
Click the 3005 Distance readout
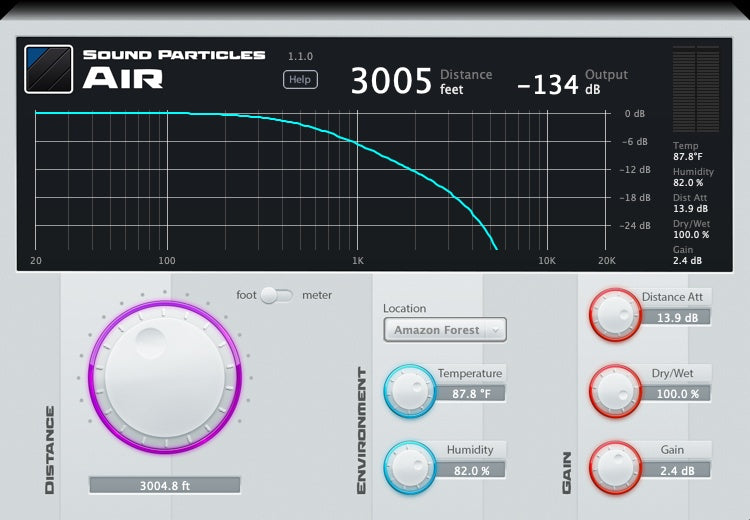(x=391, y=81)
